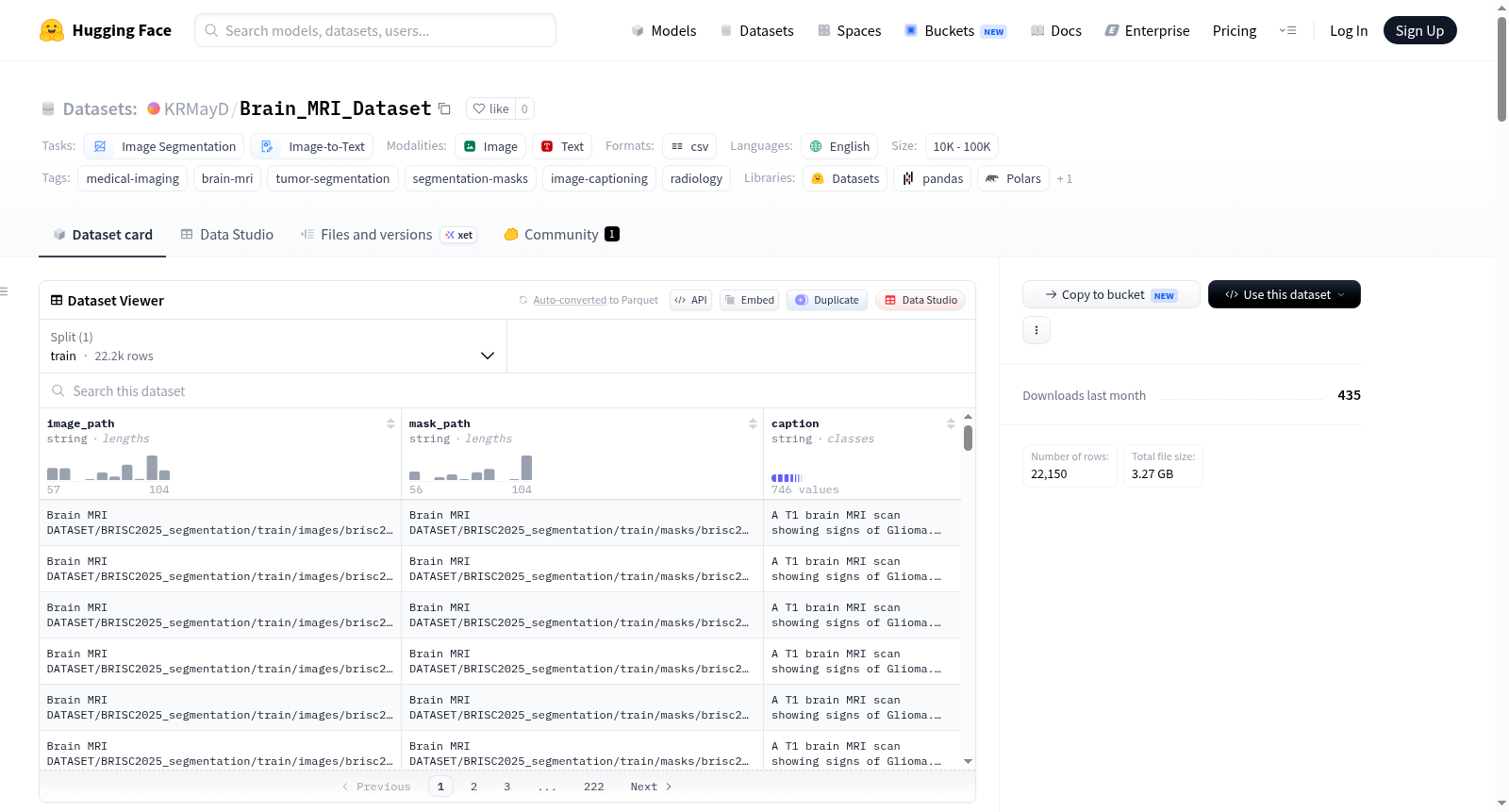Image resolution: width=1509 pixels, height=812 pixels.
Task: Open the Dataset card tab
Action: click(103, 235)
